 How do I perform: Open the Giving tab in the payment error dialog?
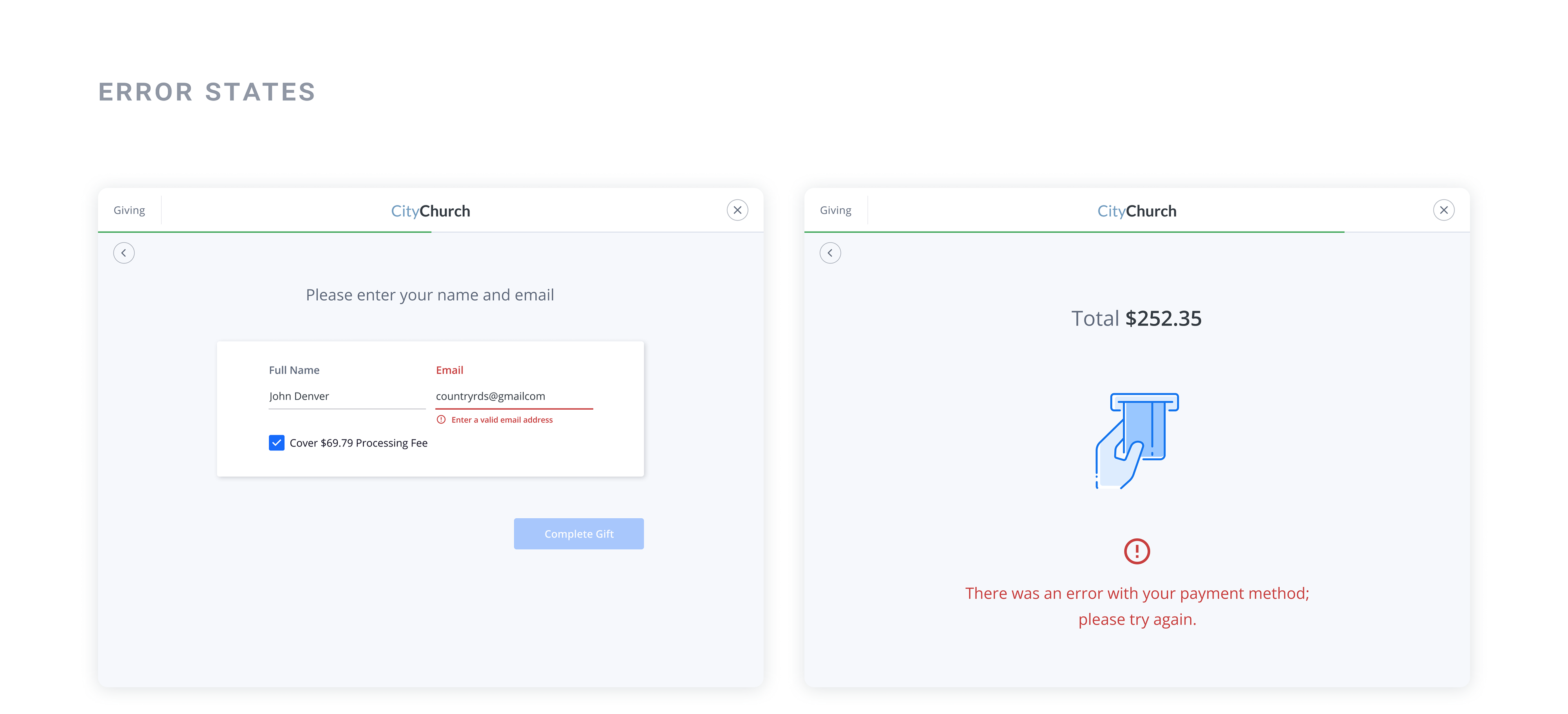pos(835,211)
